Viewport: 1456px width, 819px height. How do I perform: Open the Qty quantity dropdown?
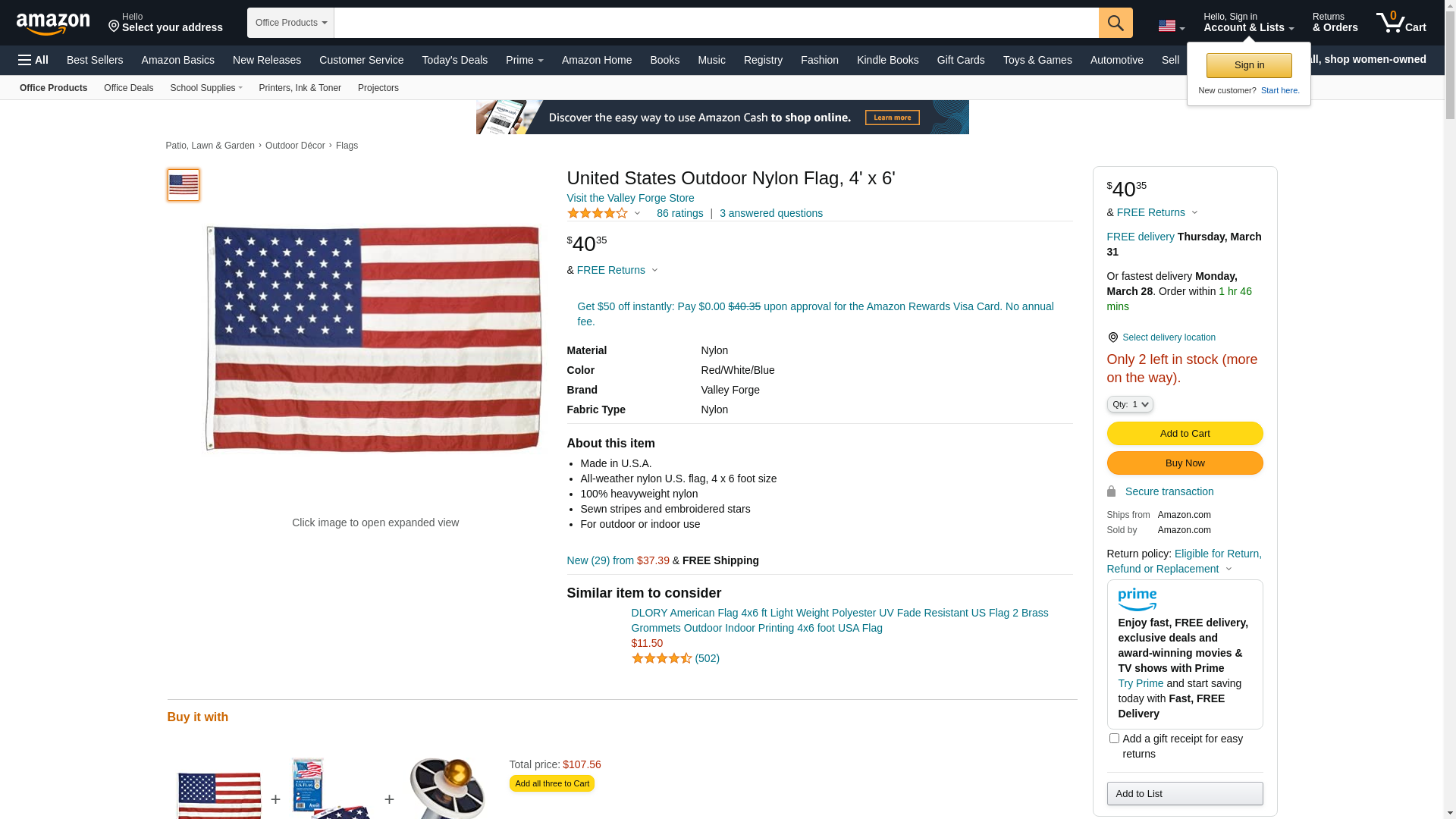1130,404
